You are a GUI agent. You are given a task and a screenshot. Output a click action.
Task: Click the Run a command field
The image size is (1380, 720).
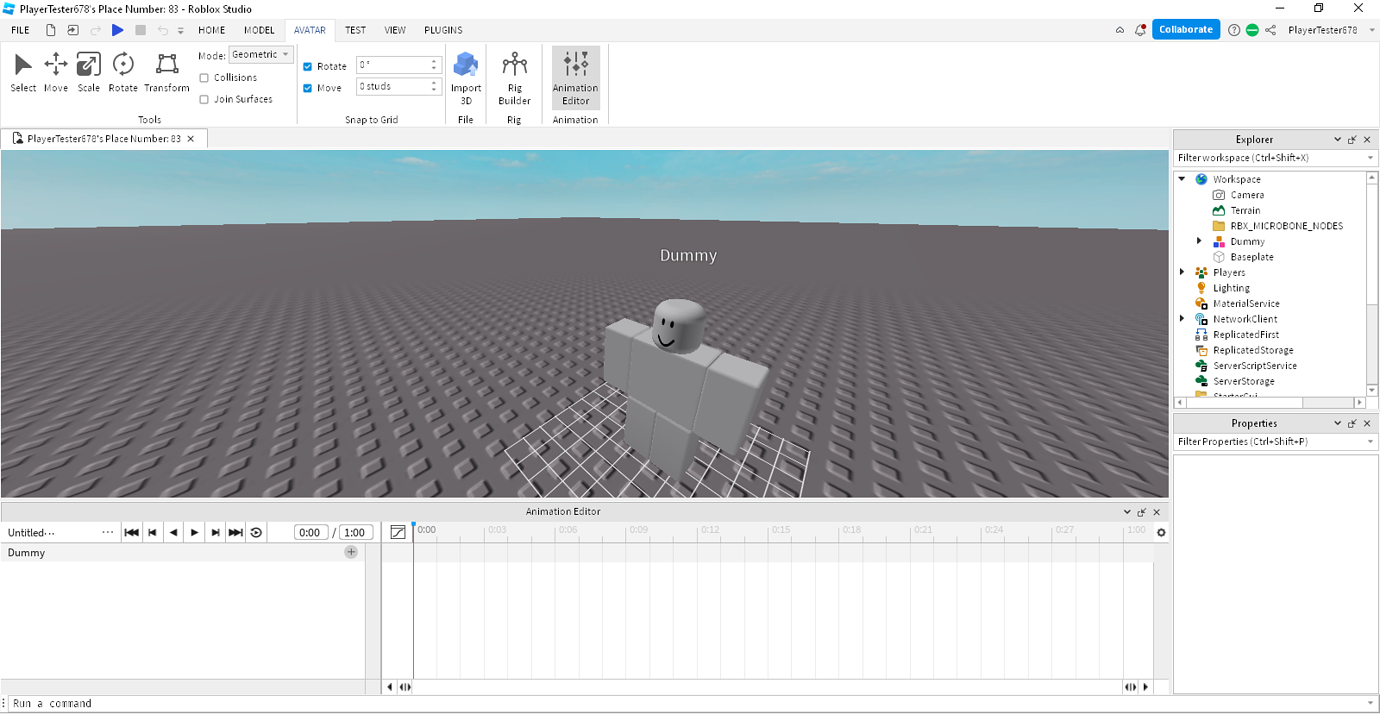(100, 703)
